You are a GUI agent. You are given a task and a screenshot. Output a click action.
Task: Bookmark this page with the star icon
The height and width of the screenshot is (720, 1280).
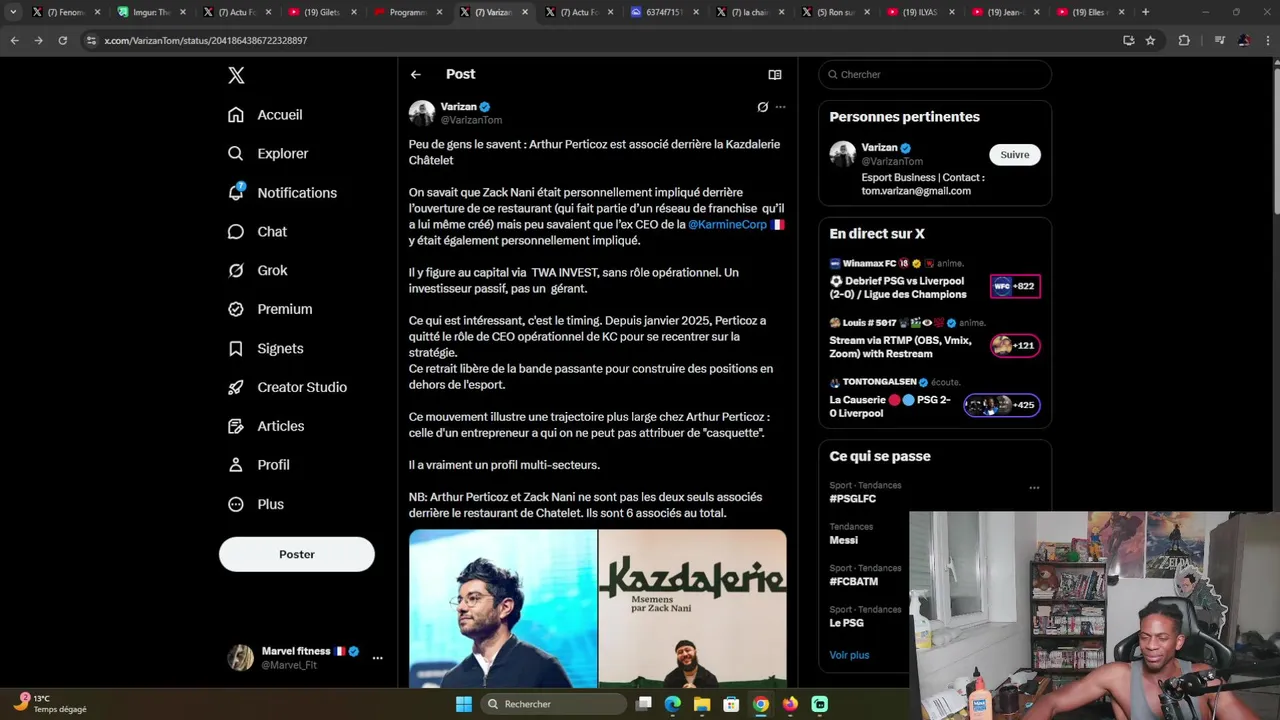click(1150, 40)
